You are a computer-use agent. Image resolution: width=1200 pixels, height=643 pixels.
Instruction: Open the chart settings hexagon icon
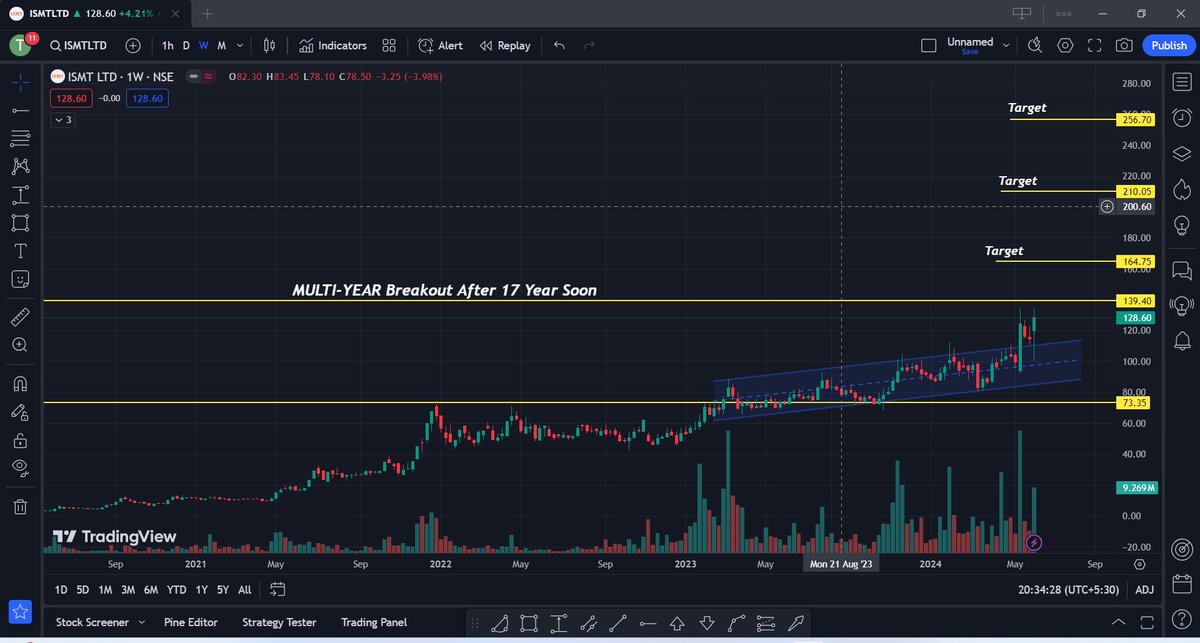[x=1065, y=45]
